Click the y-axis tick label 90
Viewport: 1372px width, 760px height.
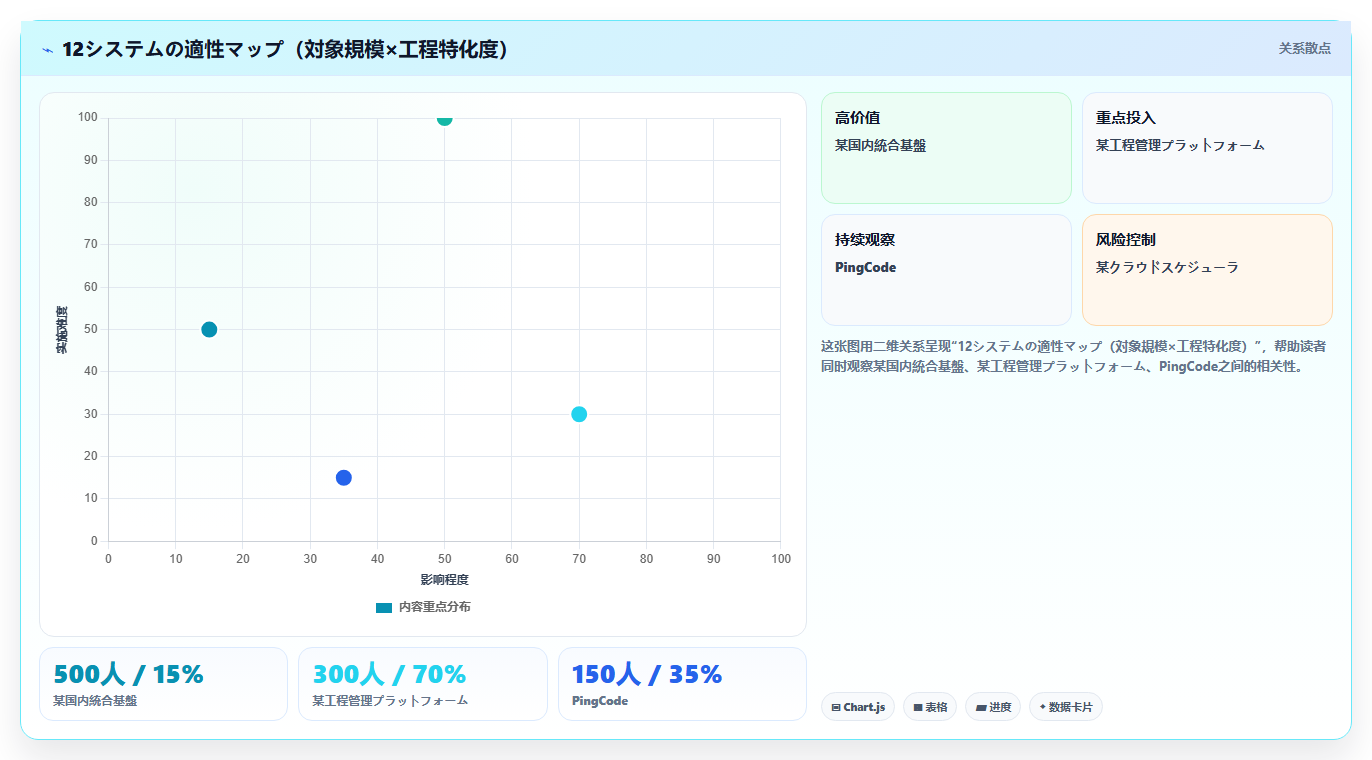[91, 160]
